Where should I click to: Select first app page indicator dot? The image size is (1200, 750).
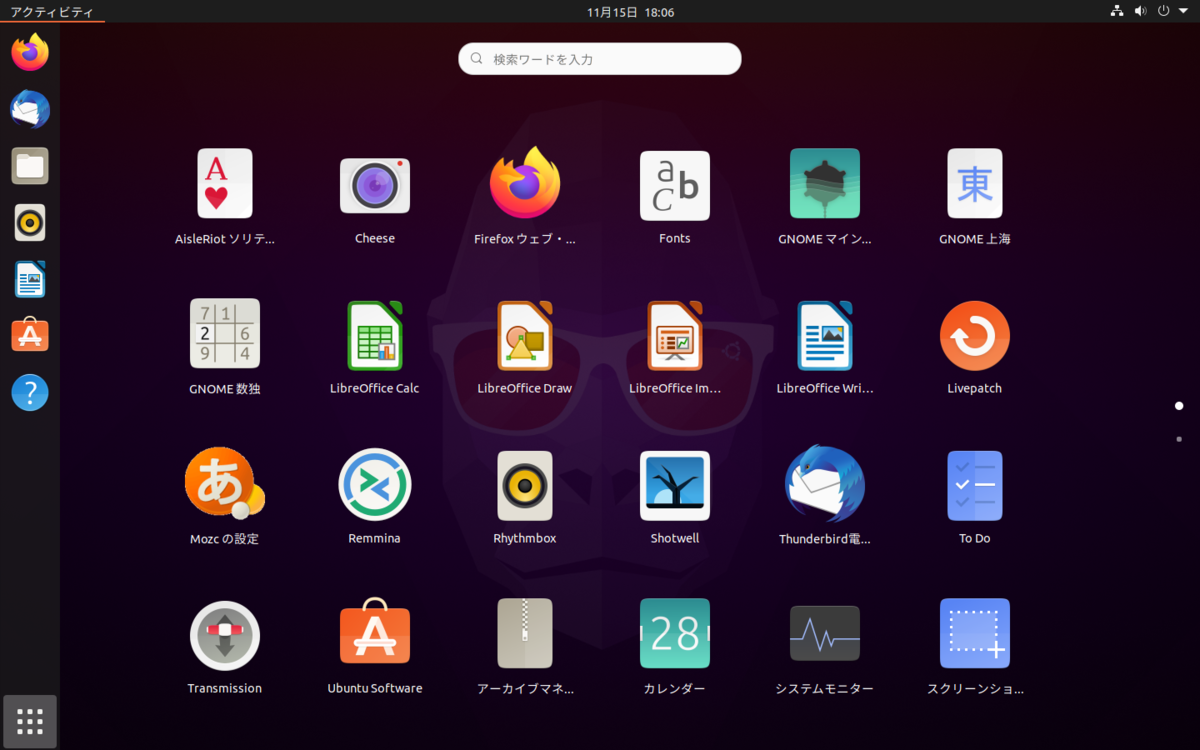[1179, 406]
